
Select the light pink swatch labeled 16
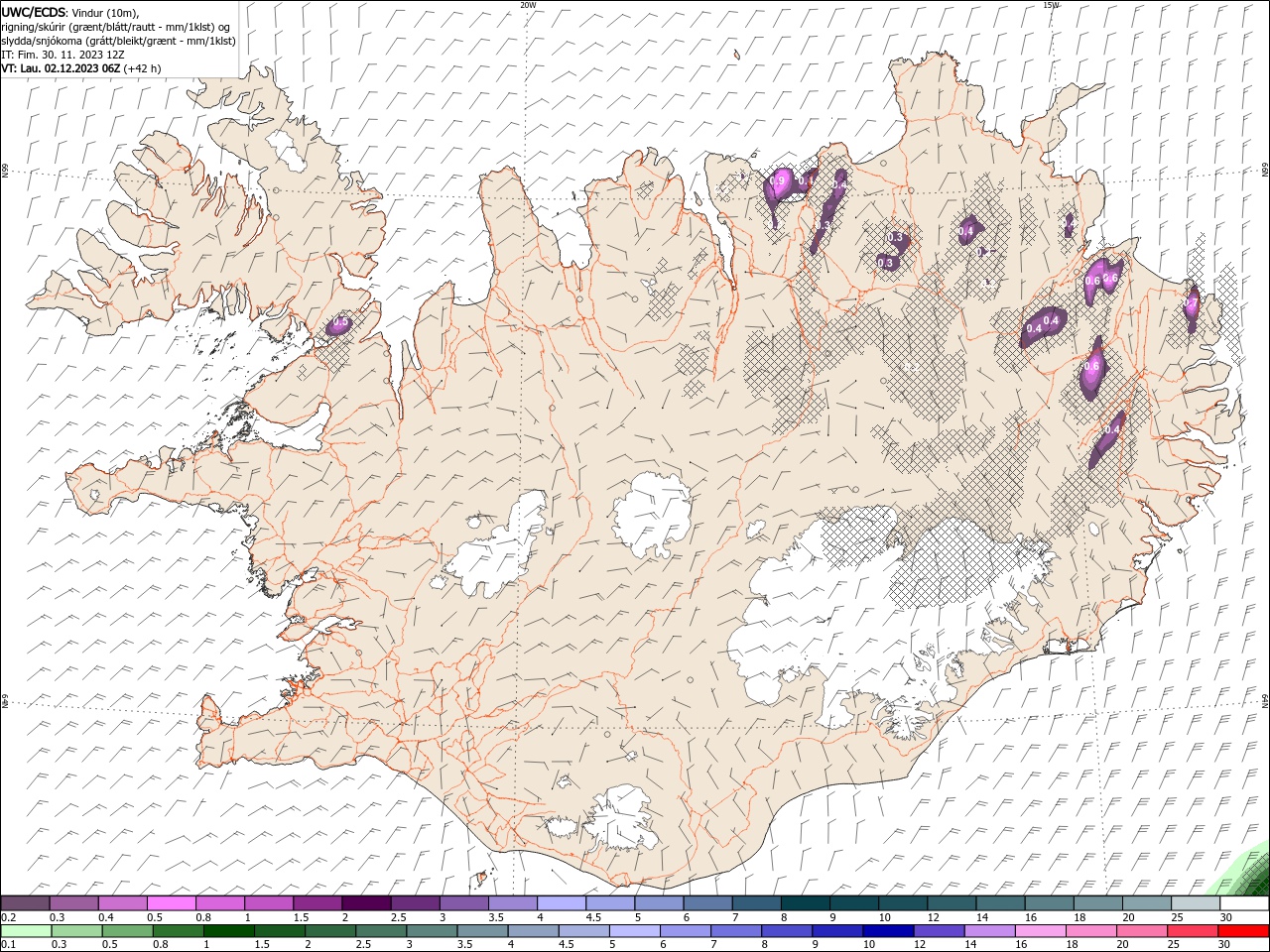(x=1042, y=930)
